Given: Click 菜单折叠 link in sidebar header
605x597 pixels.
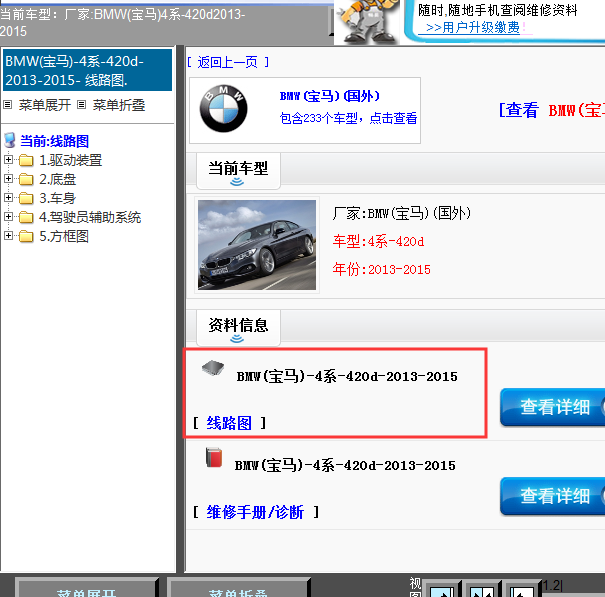Looking at the screenshot, I should [119, 105].
